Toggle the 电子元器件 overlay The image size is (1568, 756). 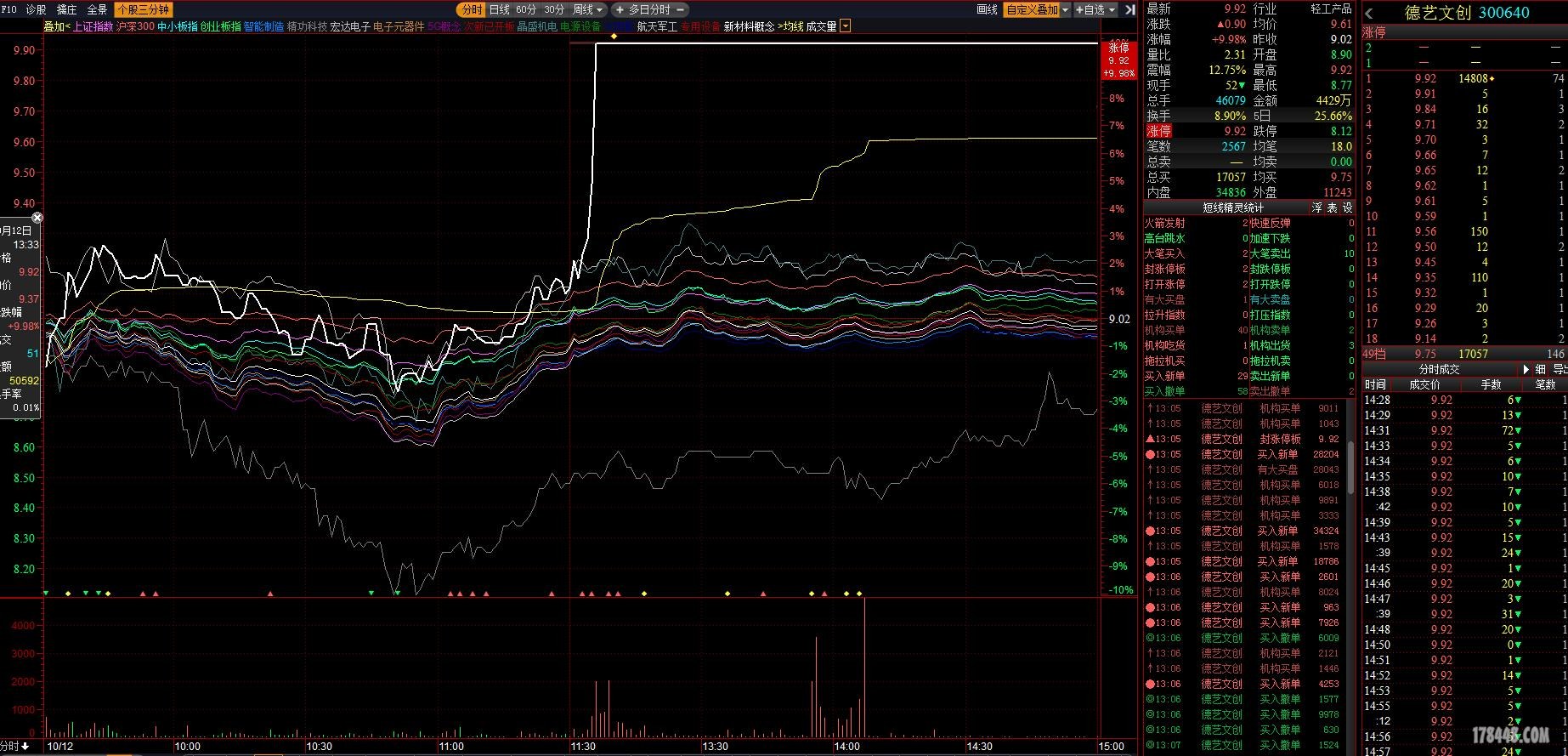click(399, 26)
